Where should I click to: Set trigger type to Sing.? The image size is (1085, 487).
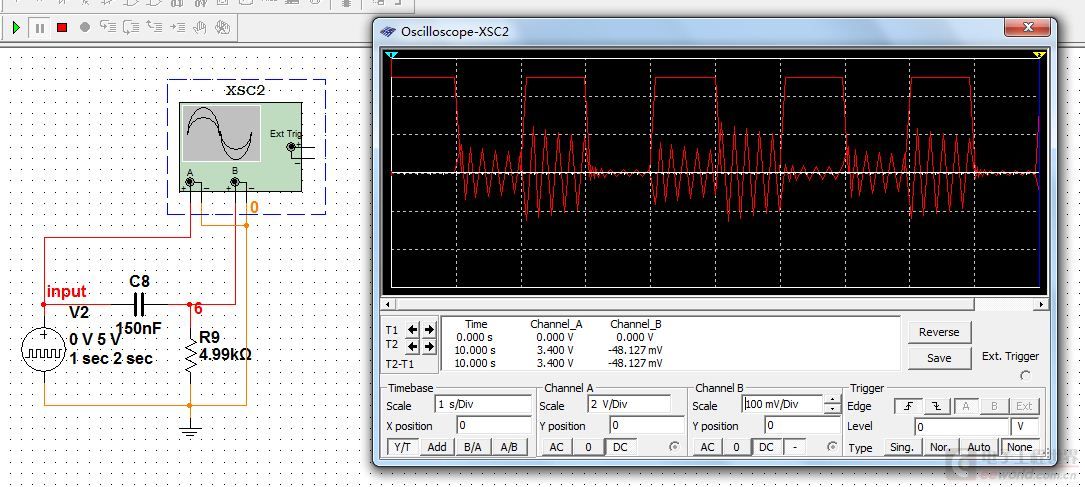(902, 447)
